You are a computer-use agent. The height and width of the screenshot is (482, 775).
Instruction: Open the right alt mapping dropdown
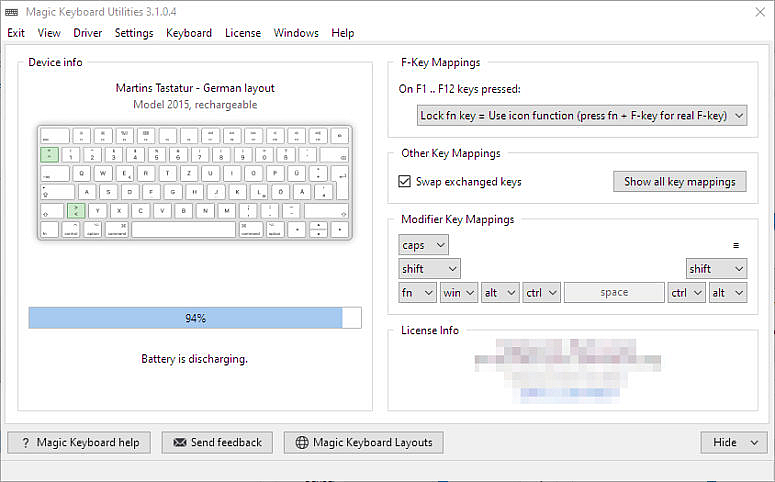[x=728, y=293]
